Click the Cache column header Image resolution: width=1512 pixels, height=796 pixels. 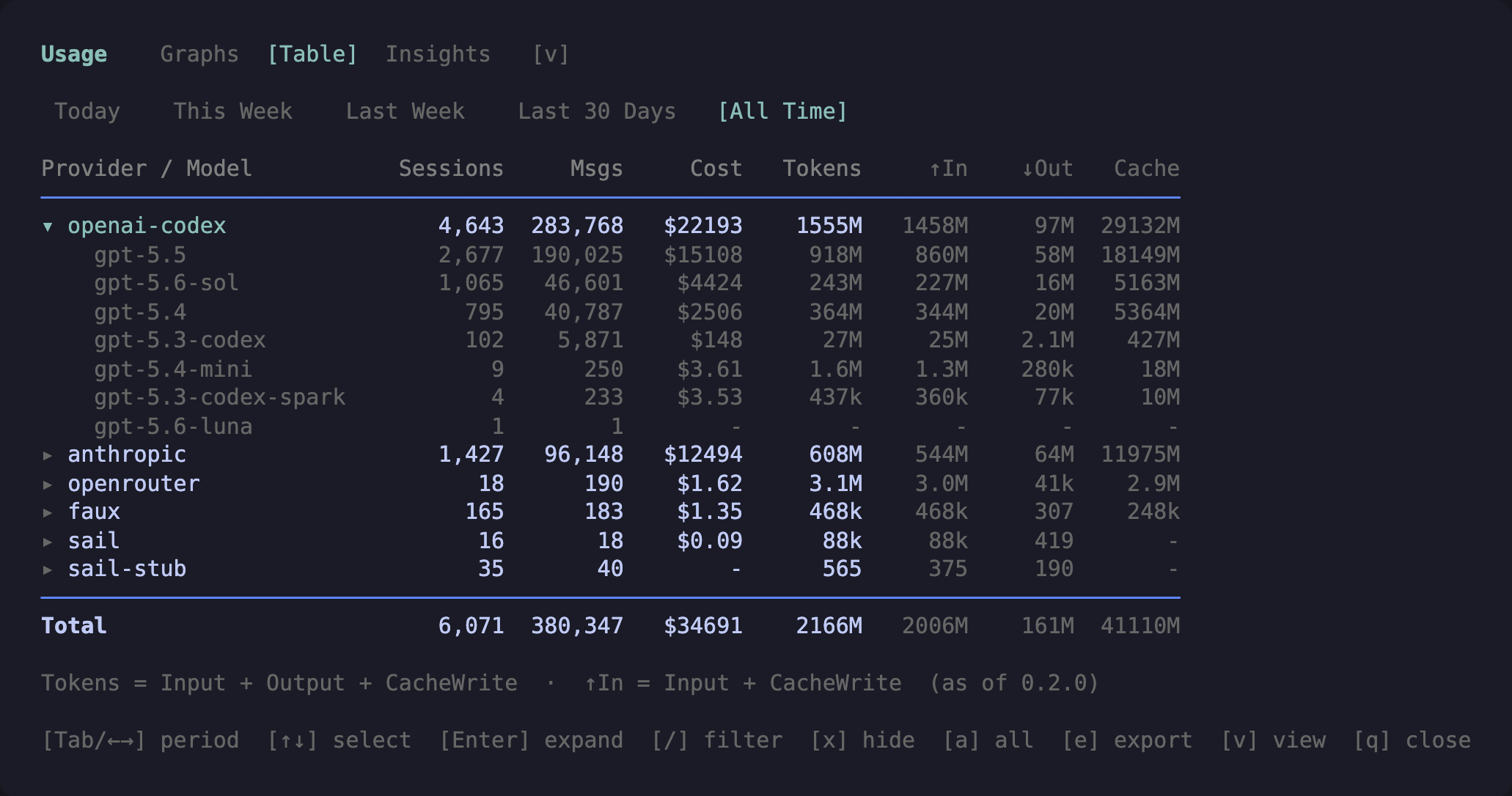(1147, 169)
